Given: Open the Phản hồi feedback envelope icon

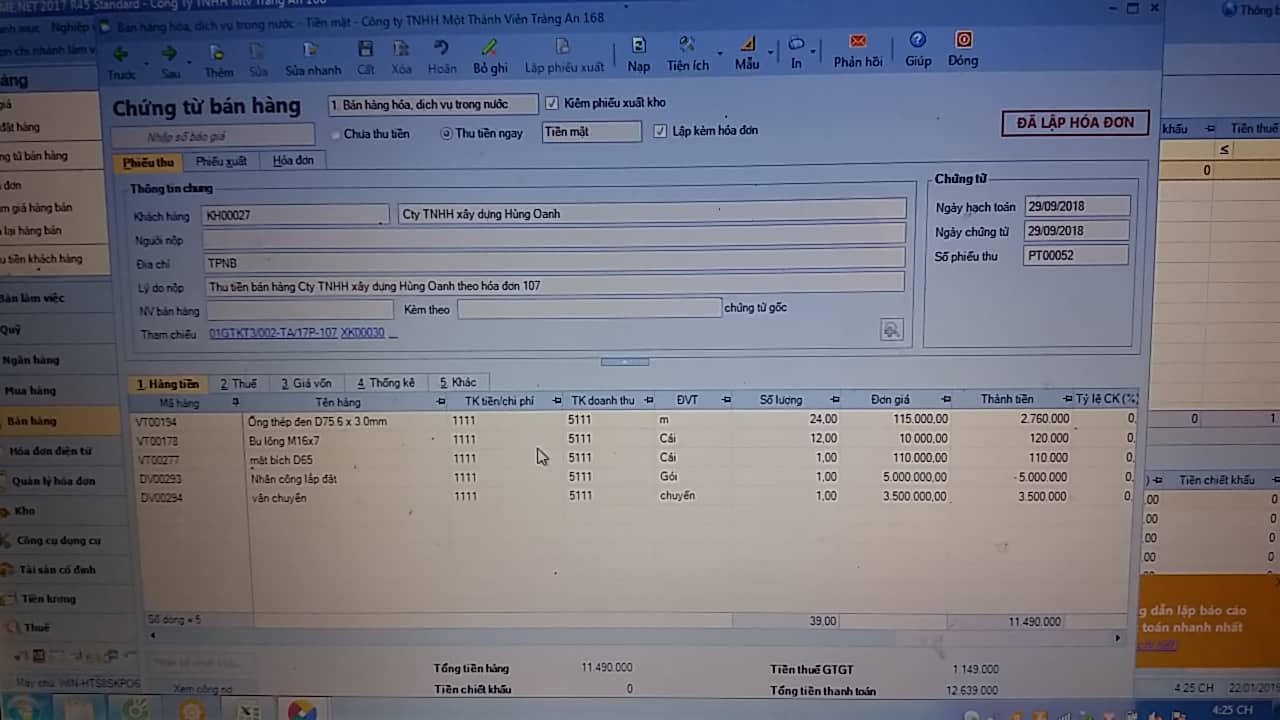Looking at the screenshot, I should click(x=858, y=41).
